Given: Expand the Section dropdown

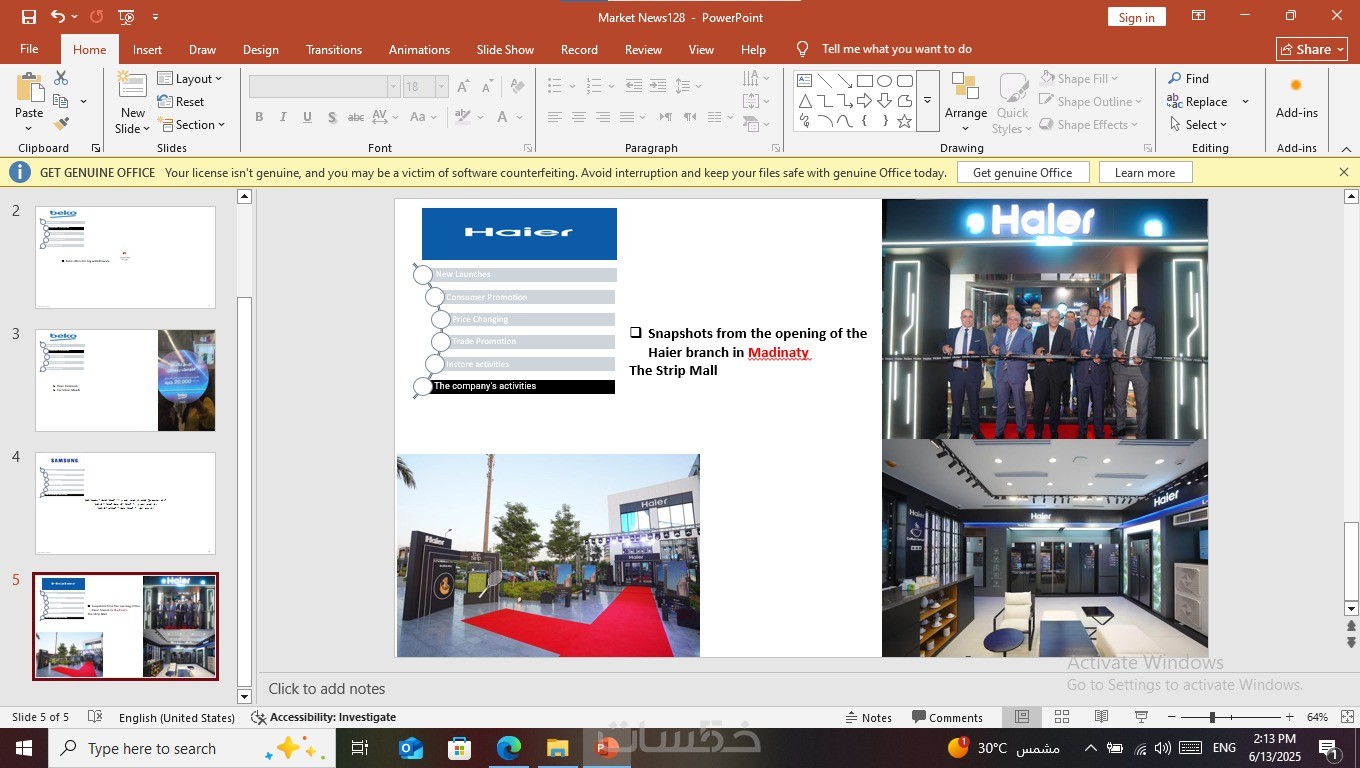Looking at the screenshot, I should click(191, 124).
